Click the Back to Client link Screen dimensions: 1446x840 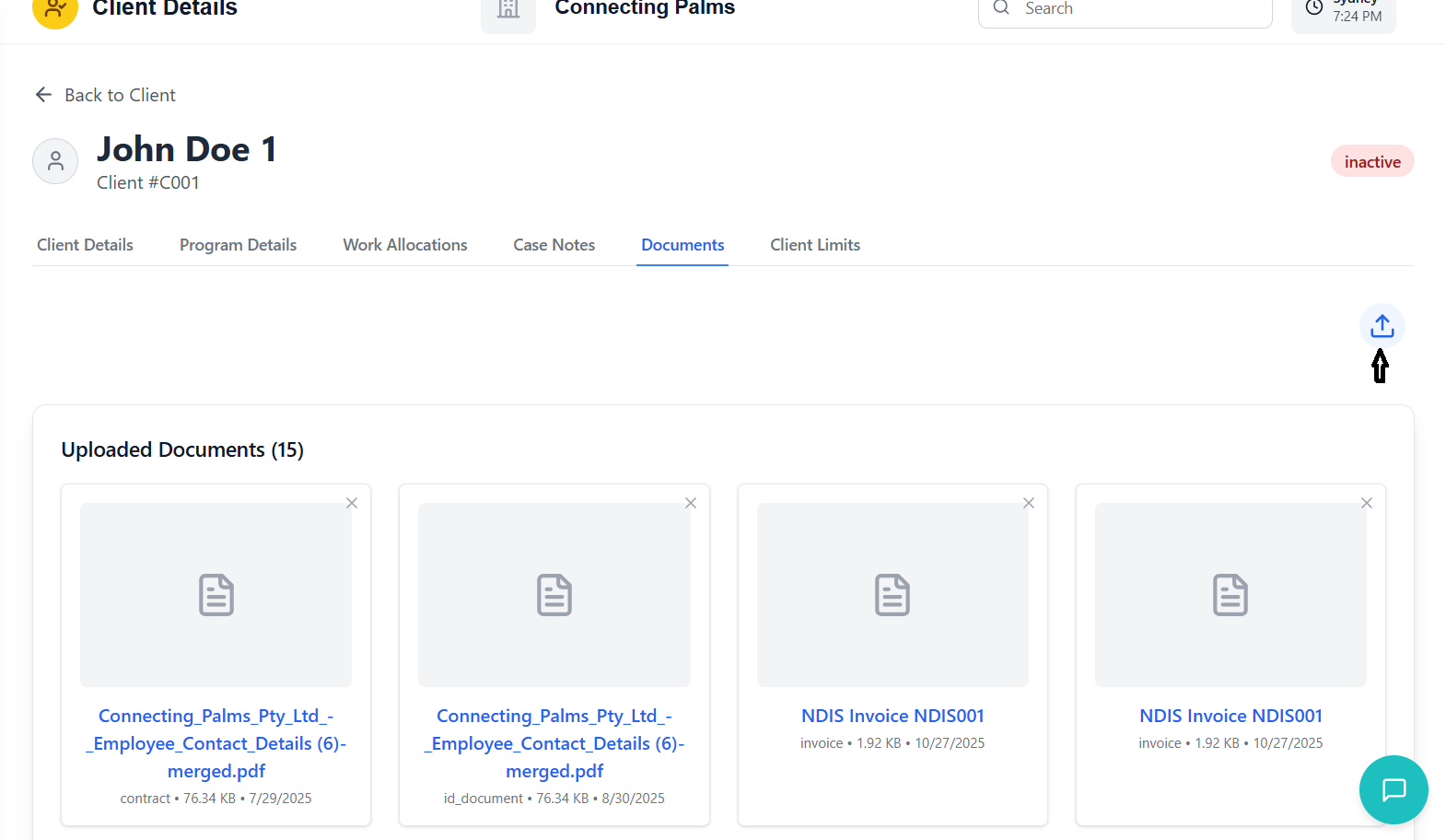tap(120, 95)
